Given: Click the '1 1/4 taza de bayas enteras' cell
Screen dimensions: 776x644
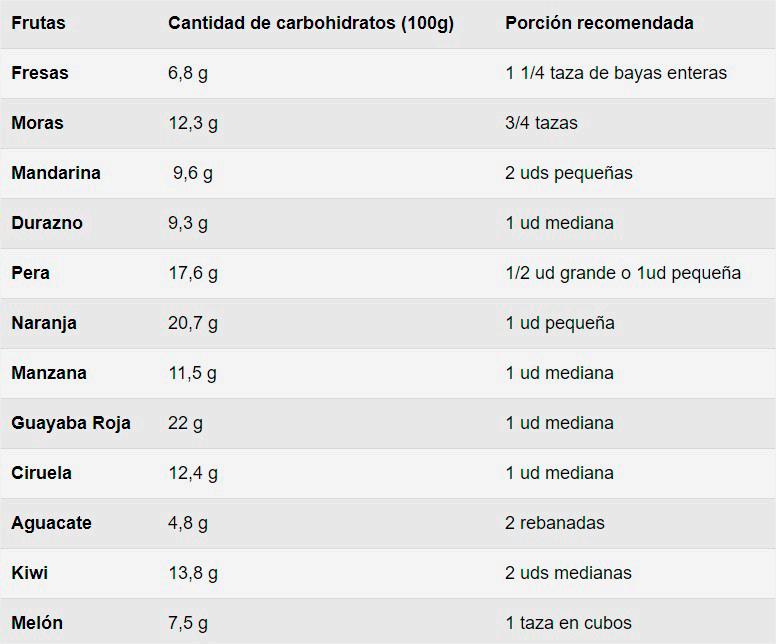Looking at the screenshot, I should click(616, 73).
